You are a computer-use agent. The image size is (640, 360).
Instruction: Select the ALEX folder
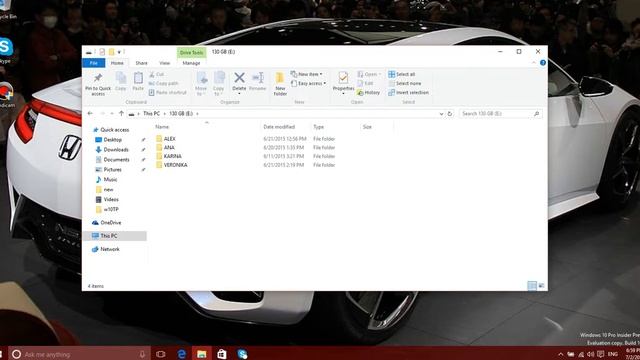[x=169, y=139]
